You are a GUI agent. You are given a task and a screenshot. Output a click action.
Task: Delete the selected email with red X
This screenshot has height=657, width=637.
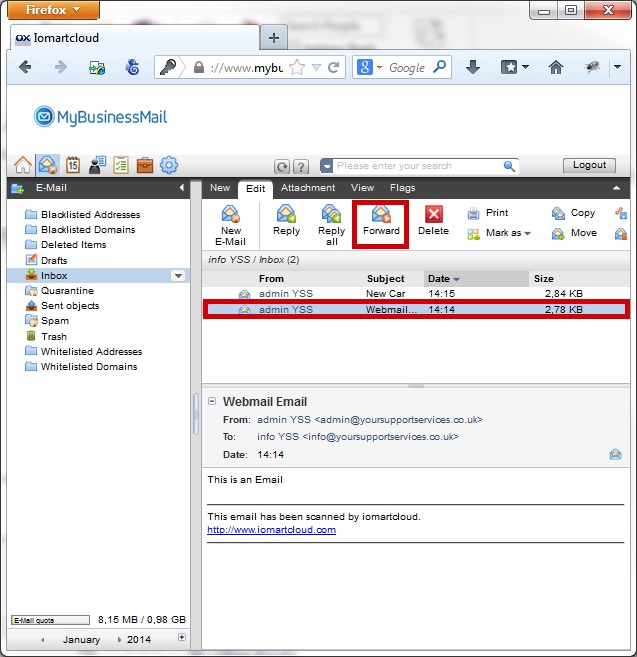point(433,221)
